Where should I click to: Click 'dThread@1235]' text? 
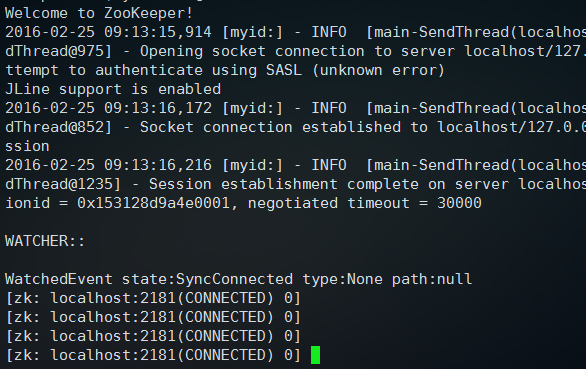pyautogui.click(x=63, y=184)
